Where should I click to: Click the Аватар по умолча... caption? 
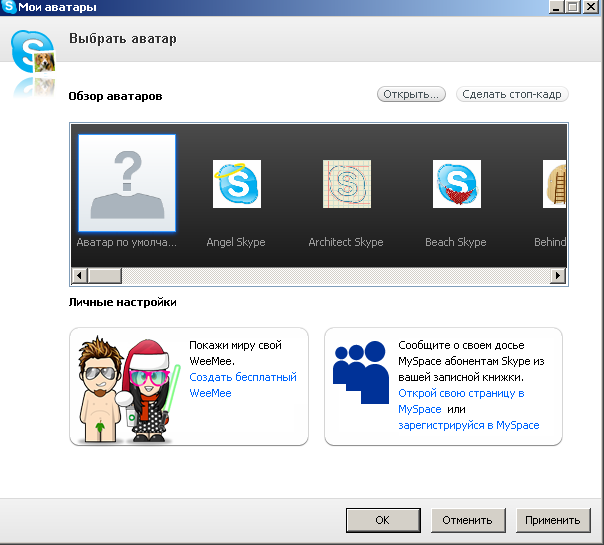pyautogui.click(x=126, y=242)
